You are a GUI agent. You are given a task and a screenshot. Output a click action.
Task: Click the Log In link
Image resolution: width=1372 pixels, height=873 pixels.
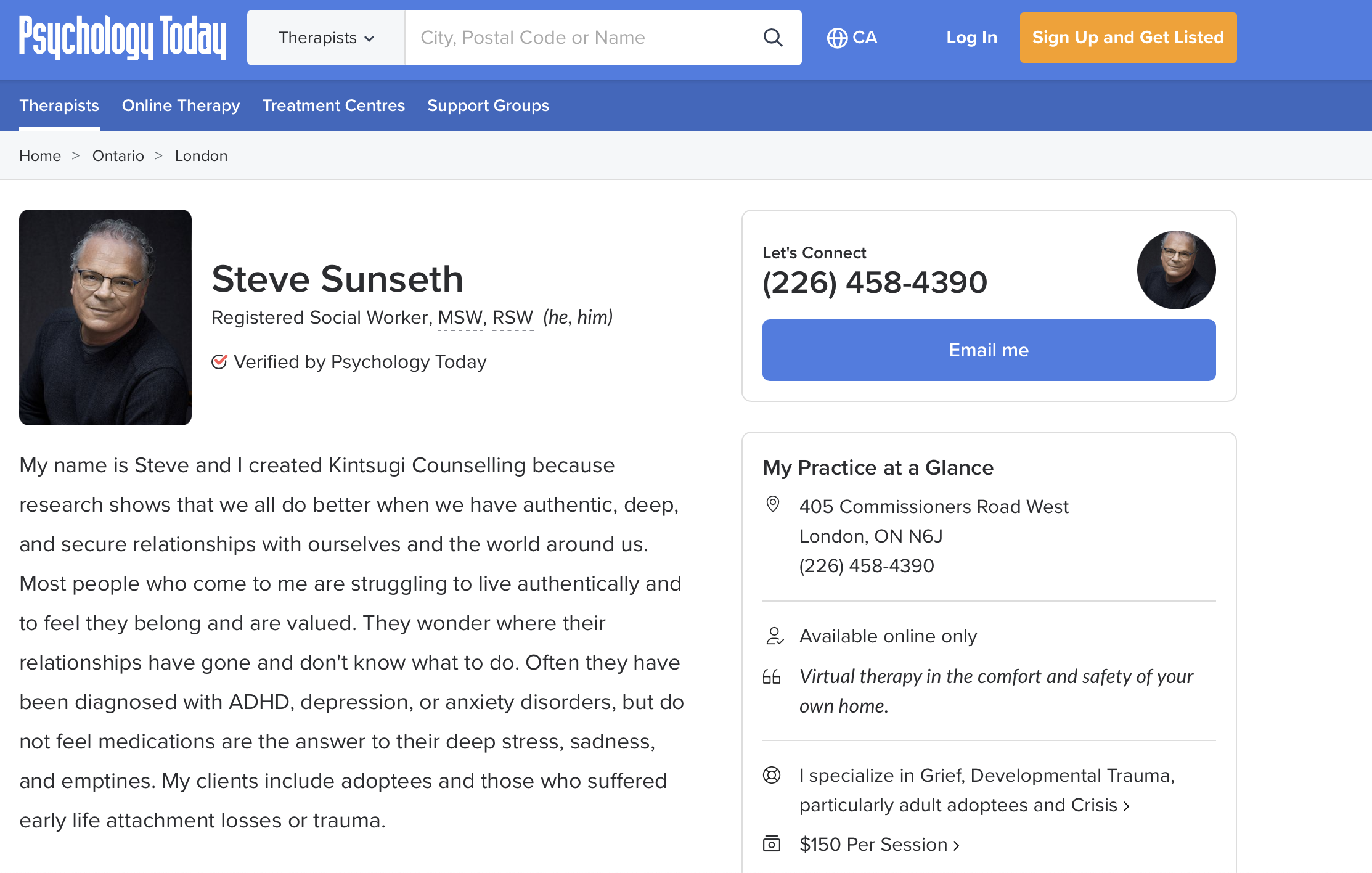pyautogui.click(x=971, y=38)
